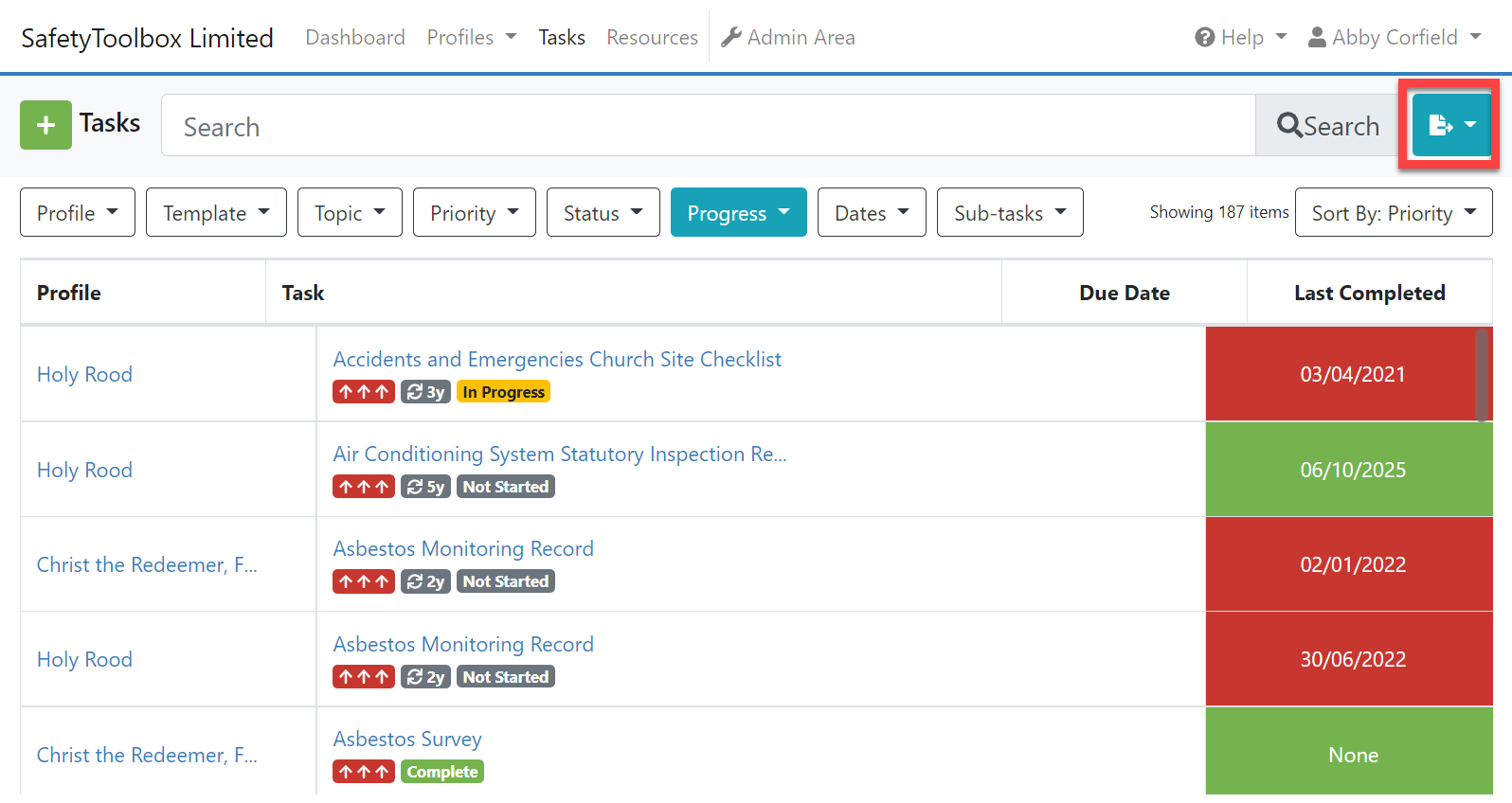This screenshot has width=1512, height=803.
Task: Click the Complete status badge
Action: pos(441,772)
